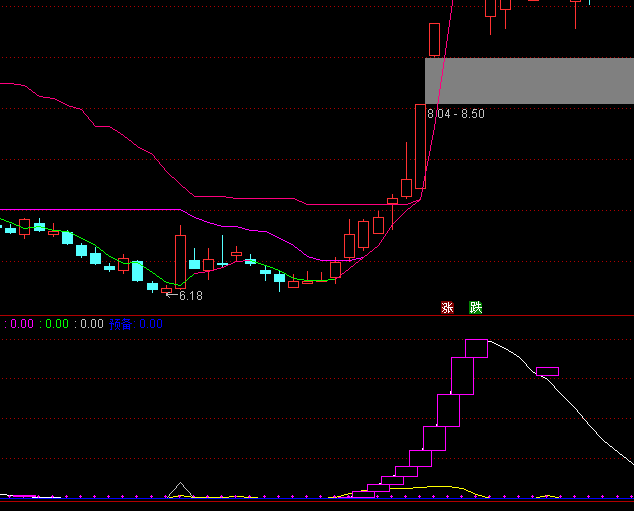Click the green 跌 (fall) marker icon
Viewport: 634px width, 511px height.
[476, 307]
